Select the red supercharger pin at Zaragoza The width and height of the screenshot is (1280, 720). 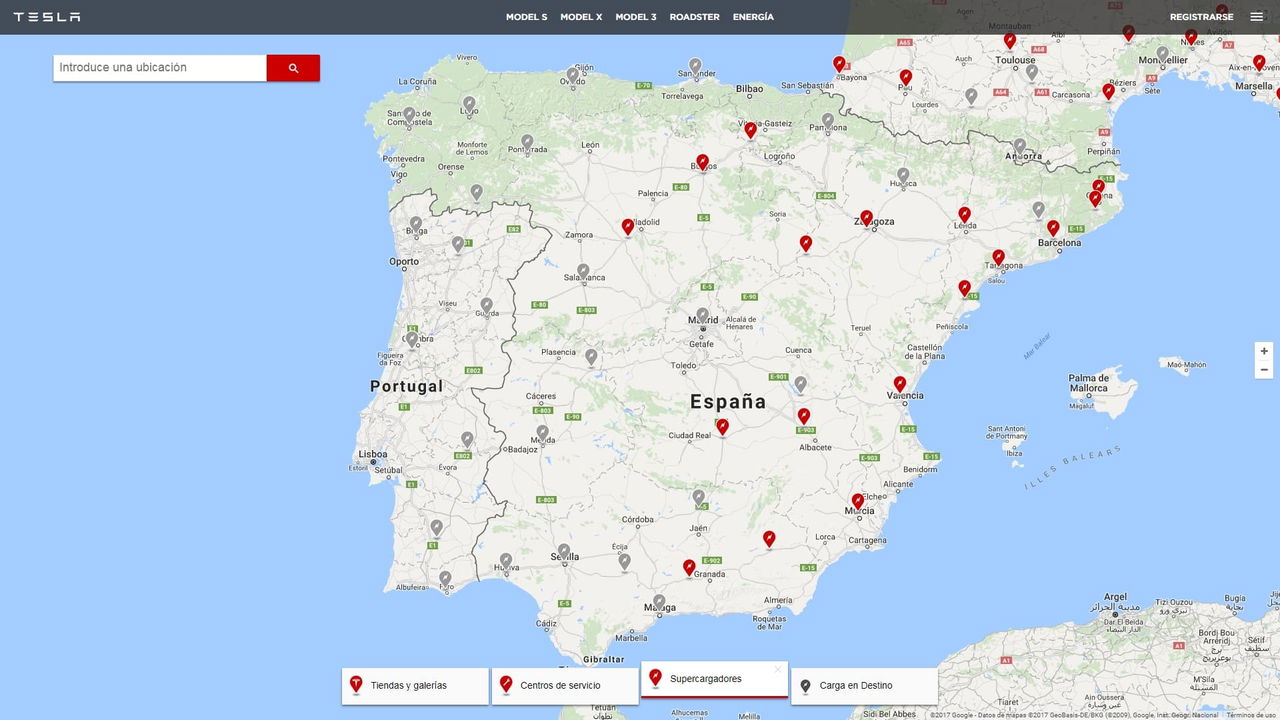[866, 218]
